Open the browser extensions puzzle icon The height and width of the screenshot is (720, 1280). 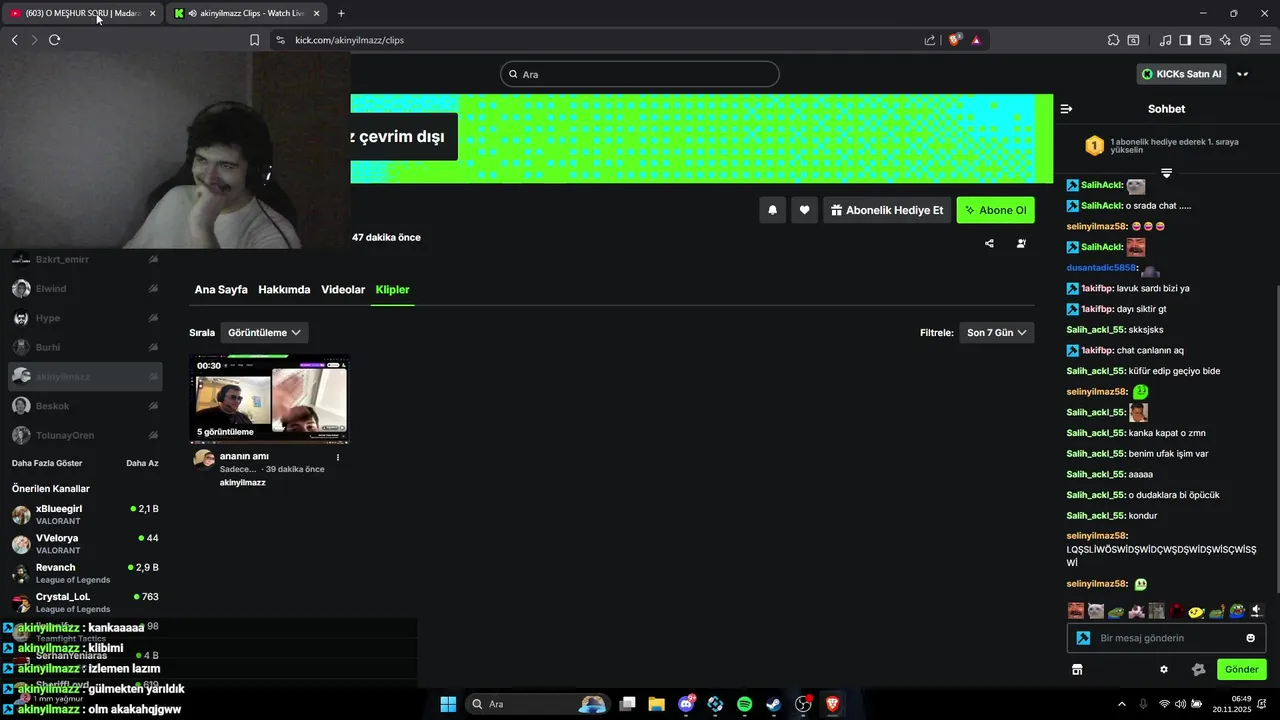pos(1113,40)
